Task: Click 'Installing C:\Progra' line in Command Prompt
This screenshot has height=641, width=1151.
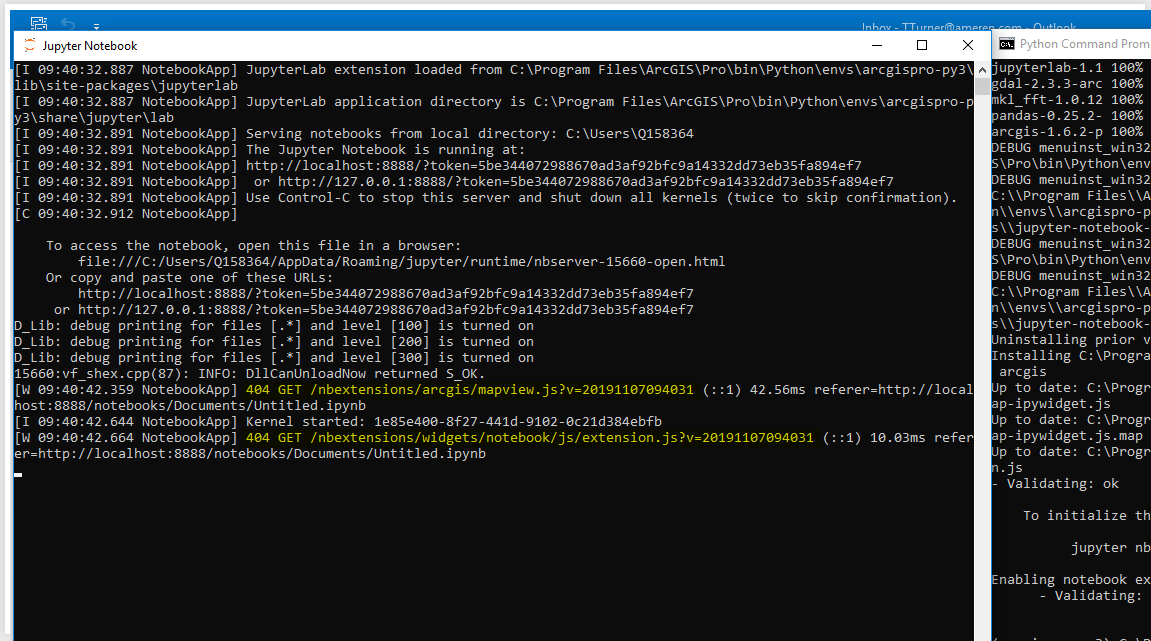Action: pos(1071,356)
